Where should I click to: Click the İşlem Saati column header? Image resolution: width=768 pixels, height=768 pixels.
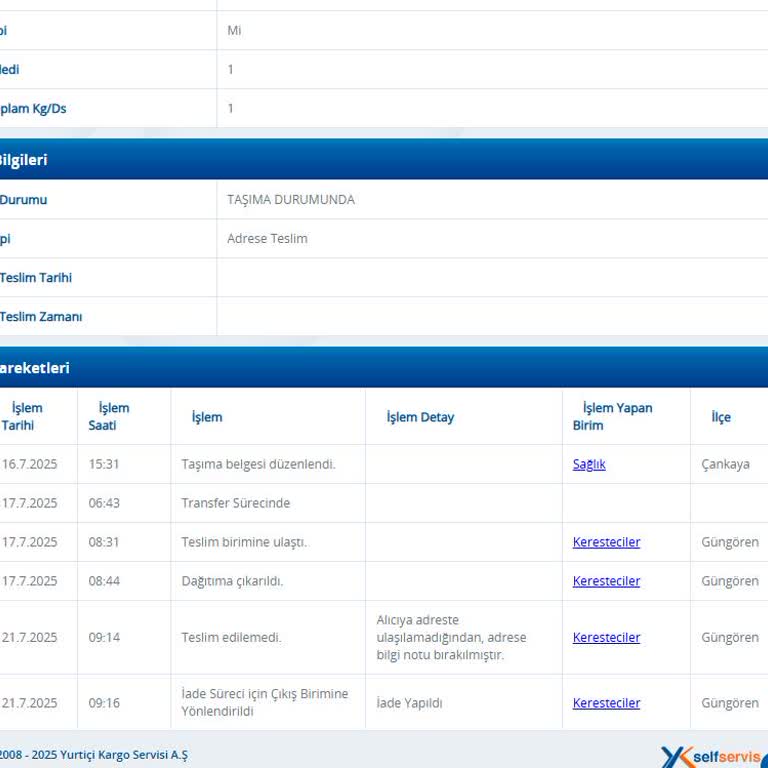(109, 416)
